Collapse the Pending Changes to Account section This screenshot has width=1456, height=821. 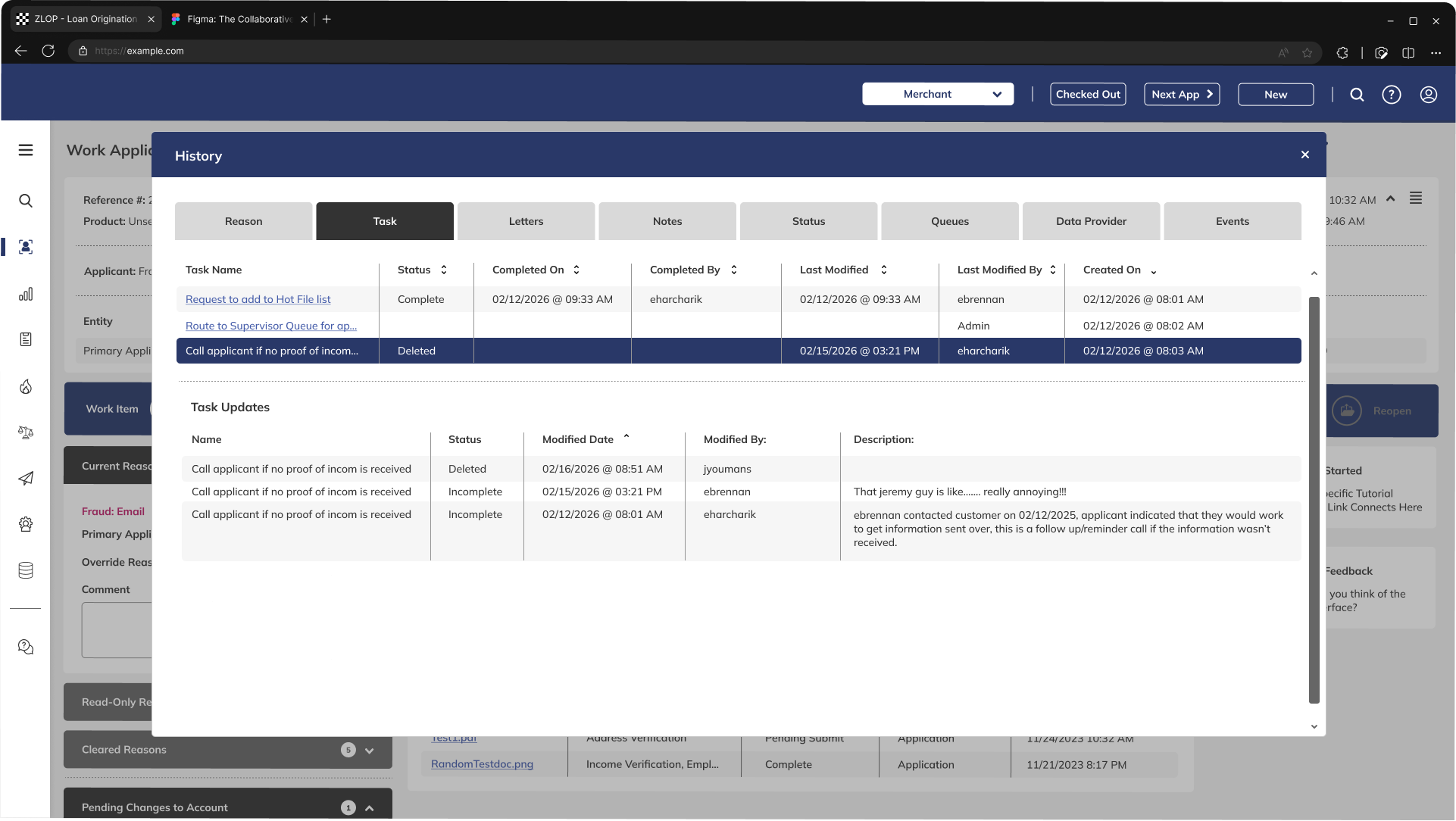pyautogui.click(x=370, y=807)
